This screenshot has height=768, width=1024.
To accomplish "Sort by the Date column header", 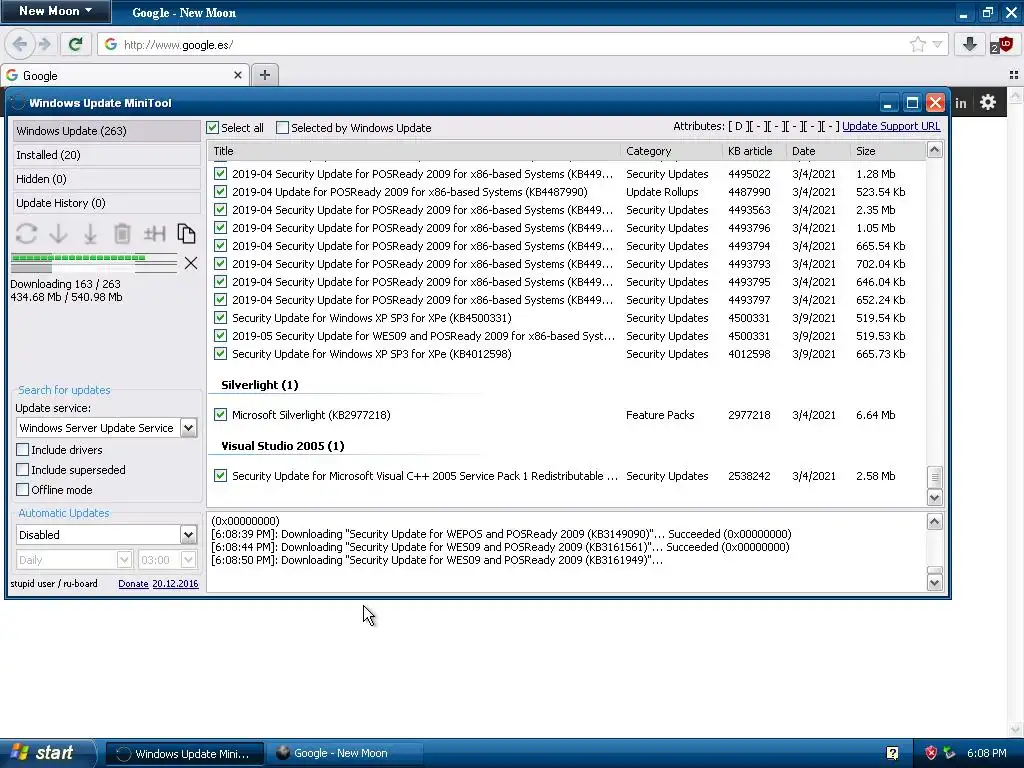I will coord(818,151).
